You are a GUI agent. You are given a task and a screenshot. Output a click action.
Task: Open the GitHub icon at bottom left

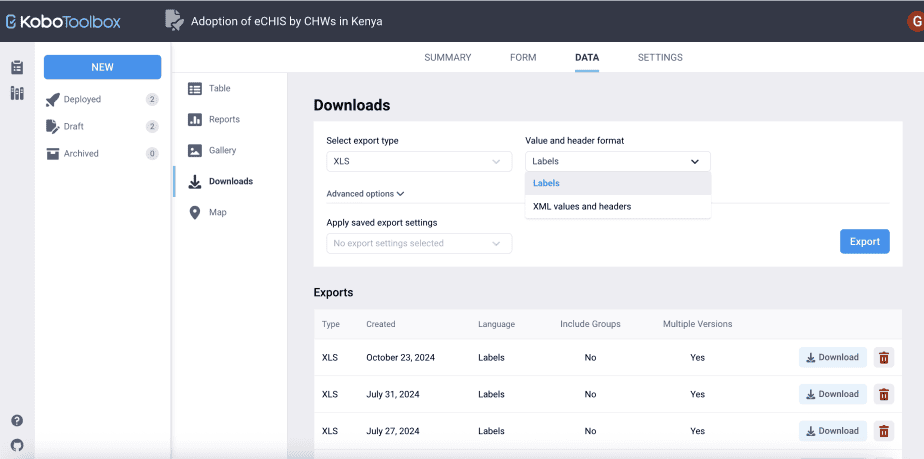point(17,445)
